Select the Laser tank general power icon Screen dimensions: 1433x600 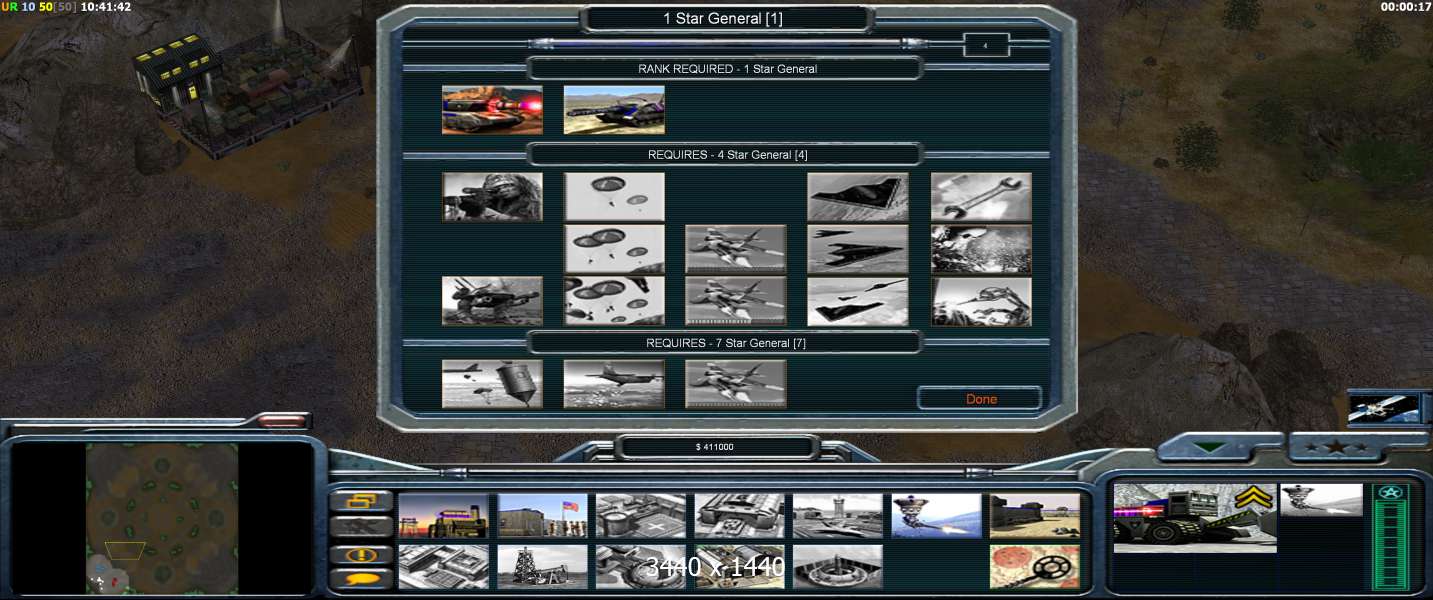click(x=492, y=110)
